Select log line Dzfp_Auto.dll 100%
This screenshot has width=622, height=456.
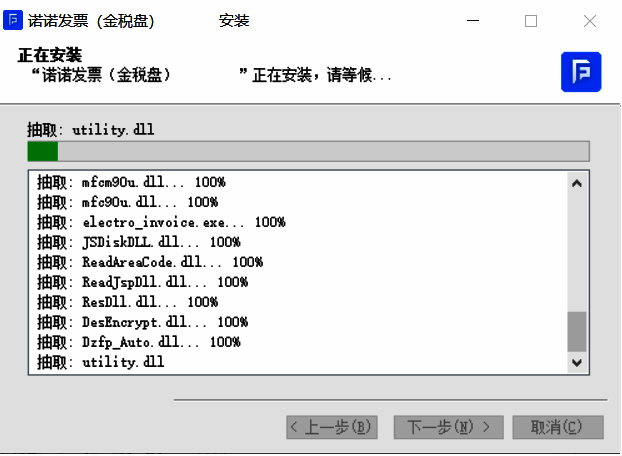(x=139, y=342)
